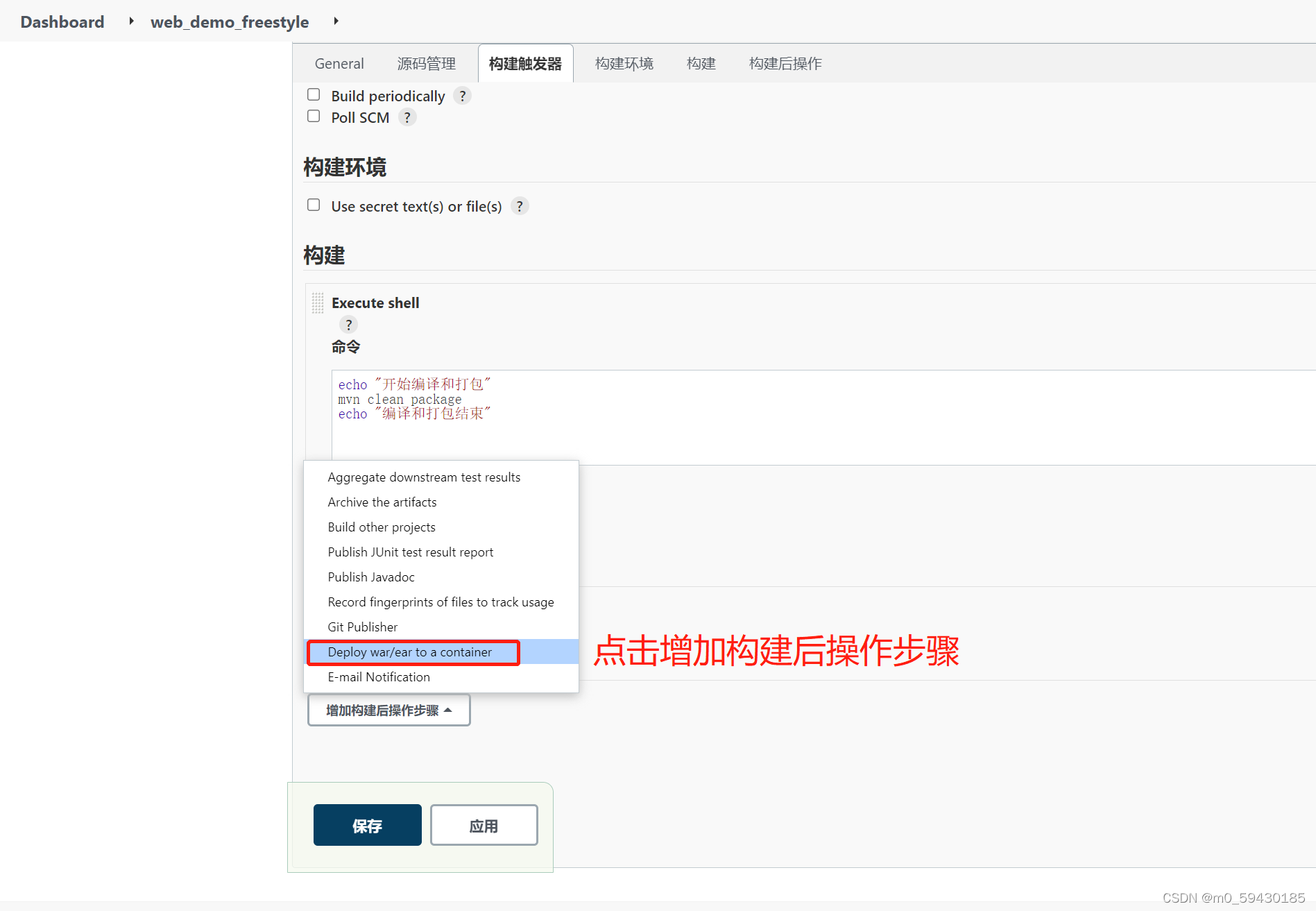Open help for Poll SCM
The height and width of the screenshot is (911, 1316).
[407, 117]
